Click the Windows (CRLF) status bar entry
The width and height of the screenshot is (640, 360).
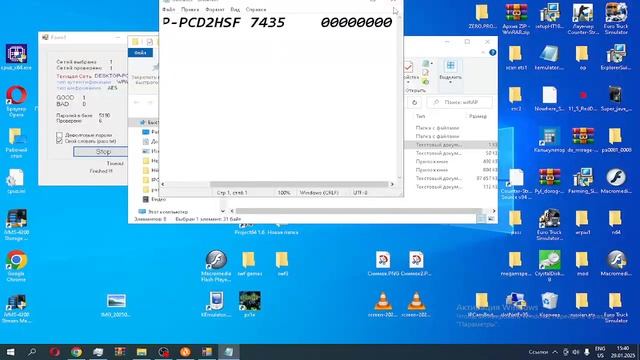319,193
